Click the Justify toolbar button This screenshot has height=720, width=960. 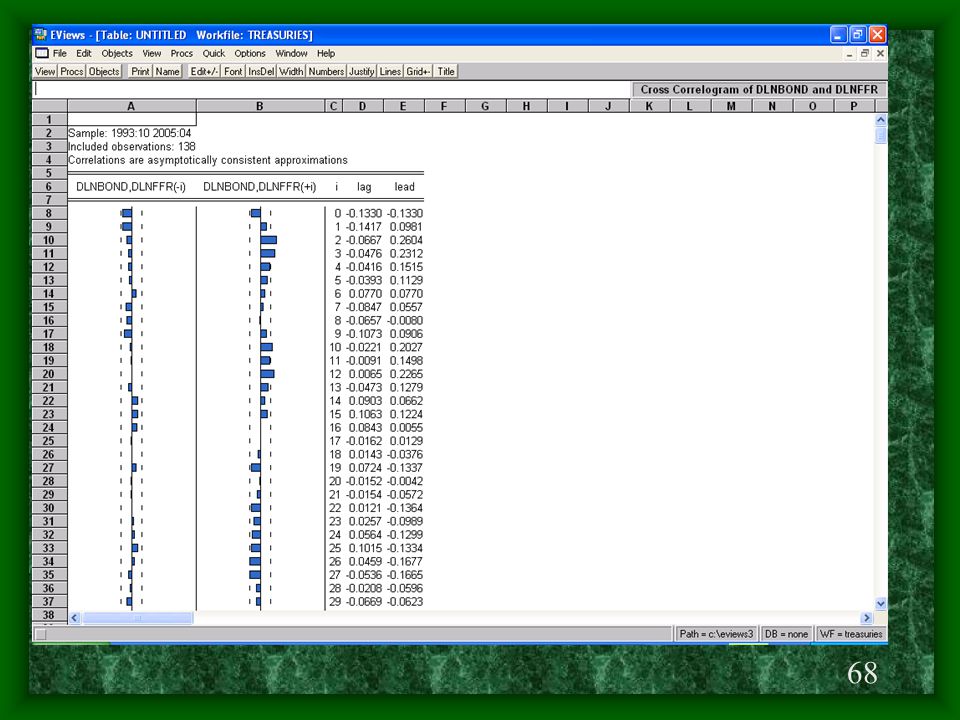pyautogui.click(x=362, y=71)
